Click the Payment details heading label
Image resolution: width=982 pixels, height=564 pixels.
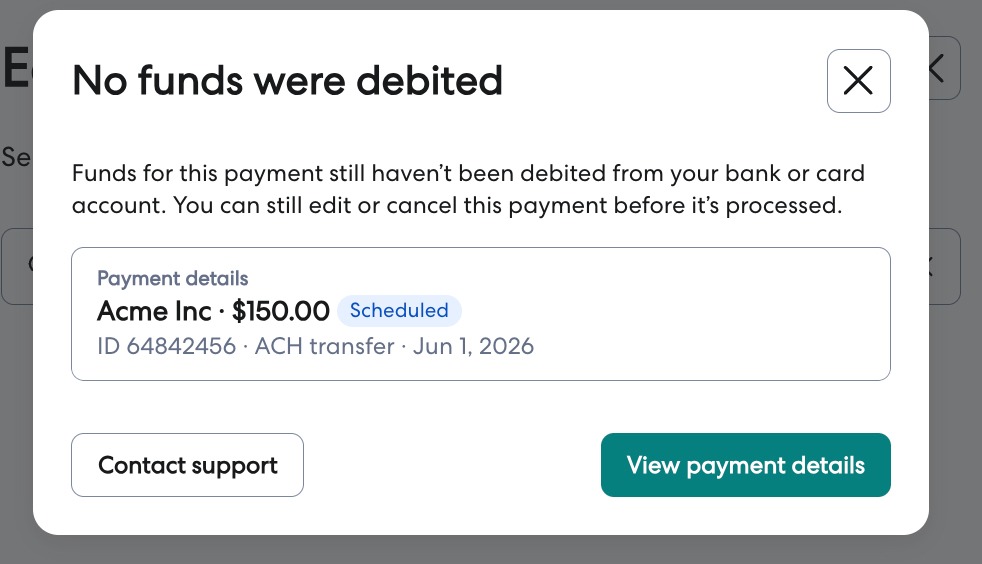pyautogui.click(x=173, y=279)
